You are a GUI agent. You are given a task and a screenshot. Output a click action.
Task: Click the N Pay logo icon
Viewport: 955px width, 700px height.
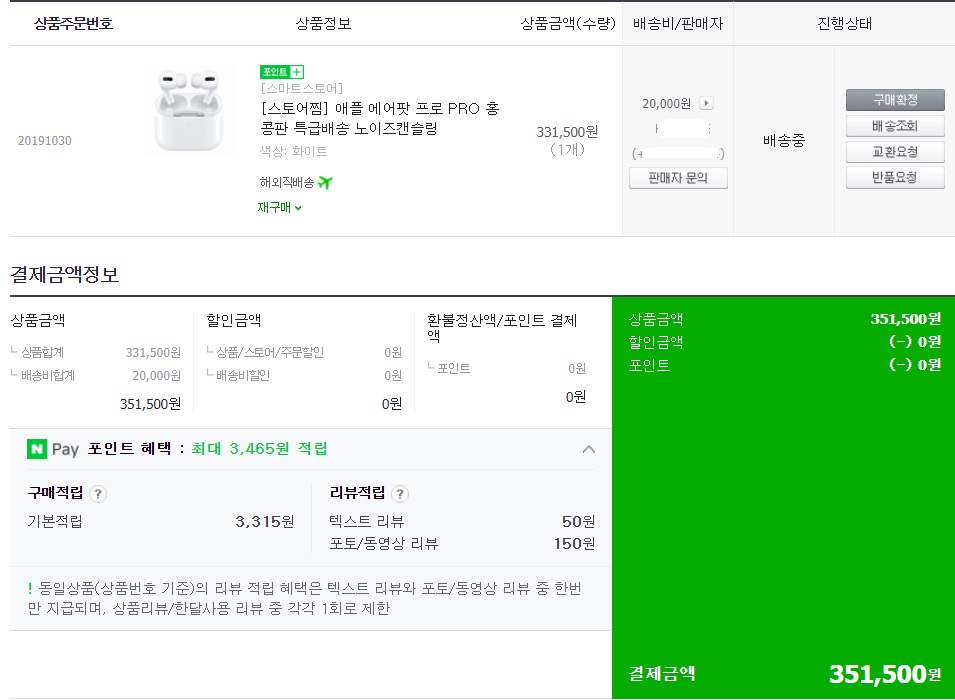37,449
